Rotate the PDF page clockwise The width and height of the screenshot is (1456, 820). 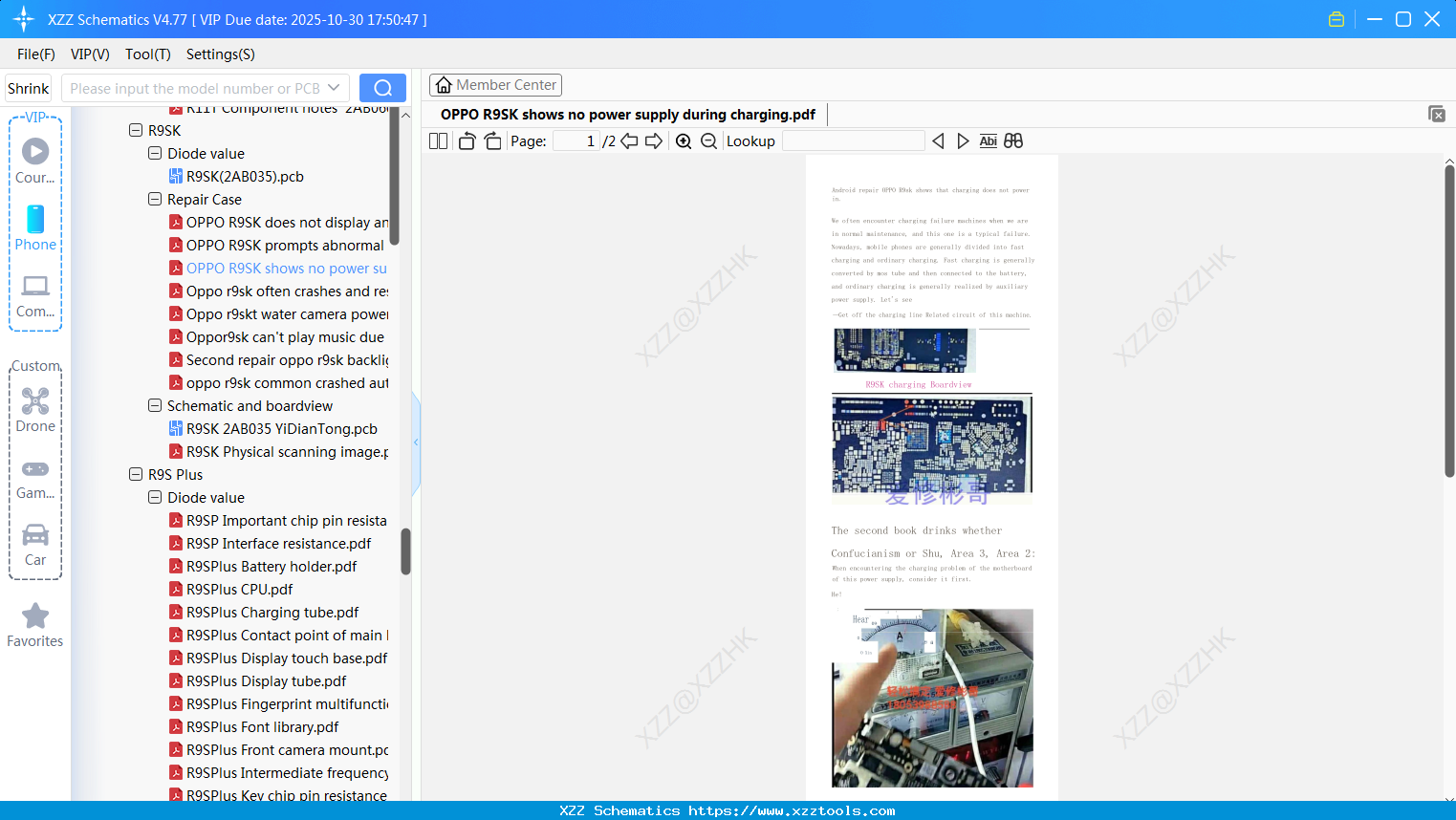(492, 141)
